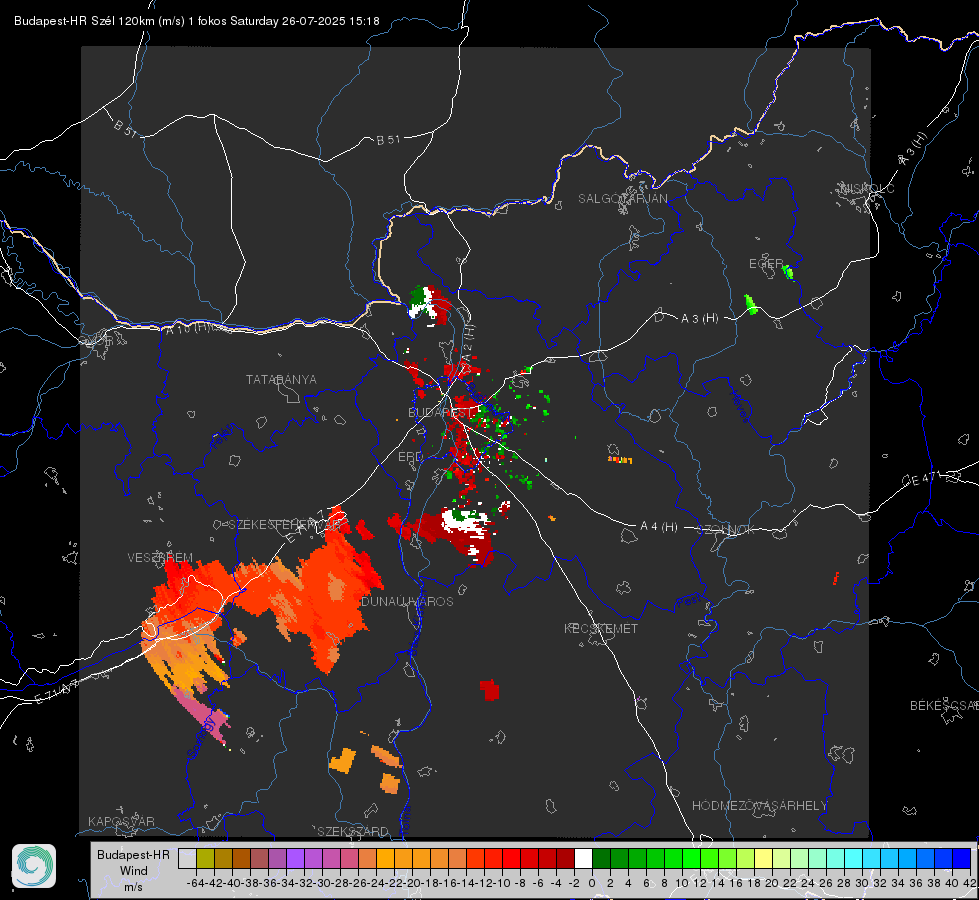Select the bright green swatch between 10 and 12
Image resolution: width=979 pixels, height=900 pixels.
tap(691, 859)
